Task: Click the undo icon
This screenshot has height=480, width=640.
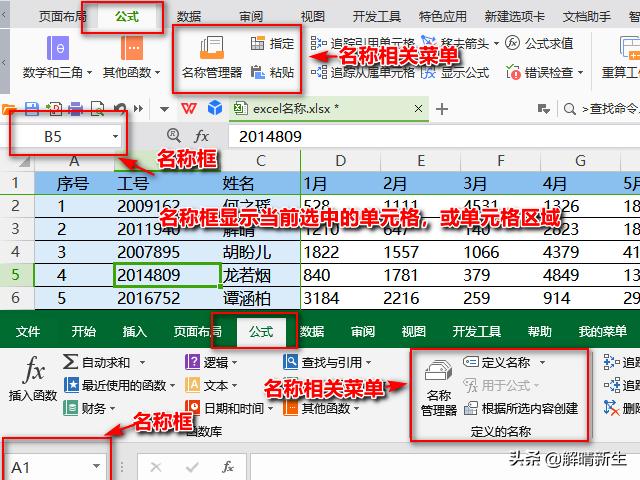Action: coord(120,109)
